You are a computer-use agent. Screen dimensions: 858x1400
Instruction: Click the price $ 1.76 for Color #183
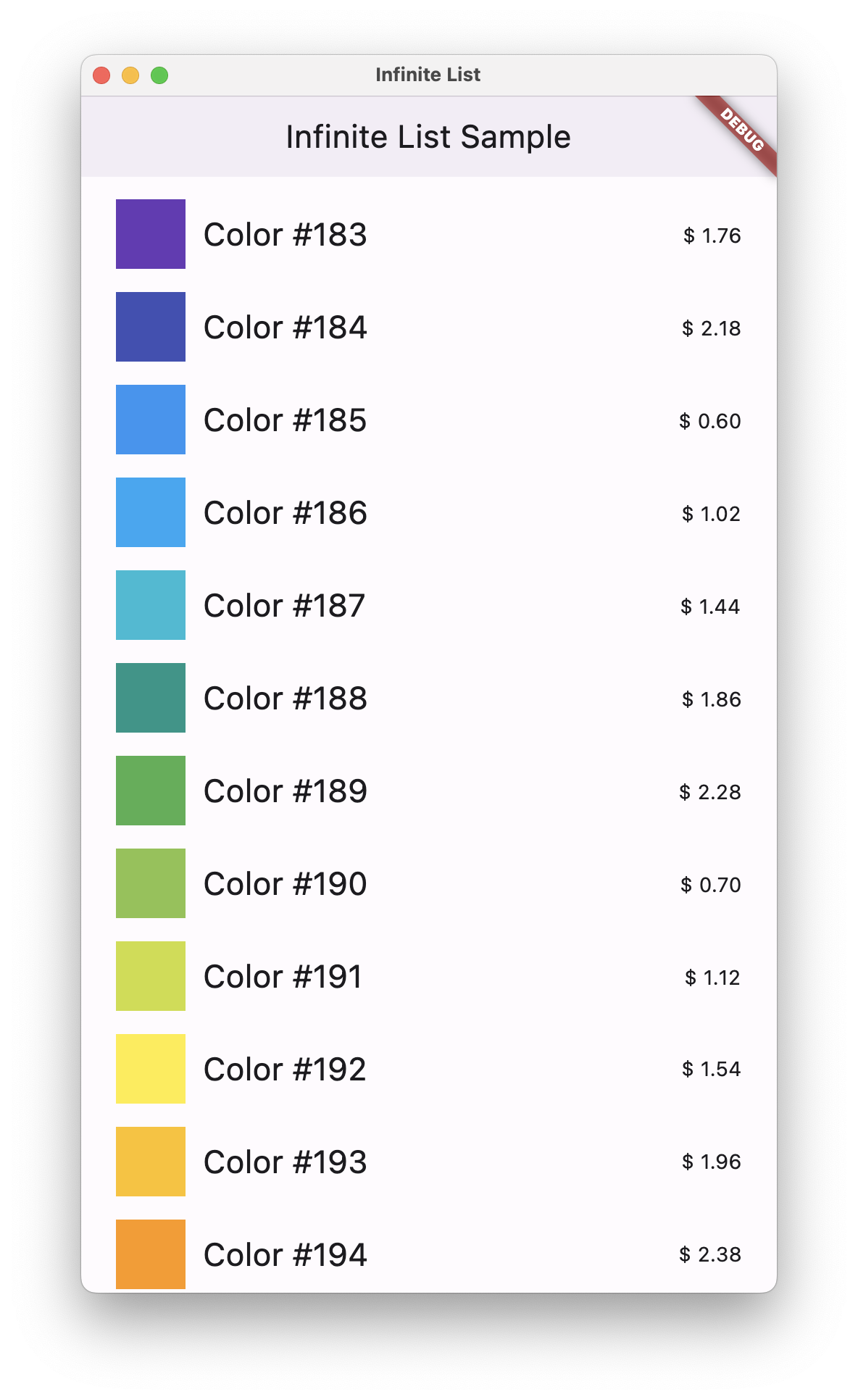point(709,235)
